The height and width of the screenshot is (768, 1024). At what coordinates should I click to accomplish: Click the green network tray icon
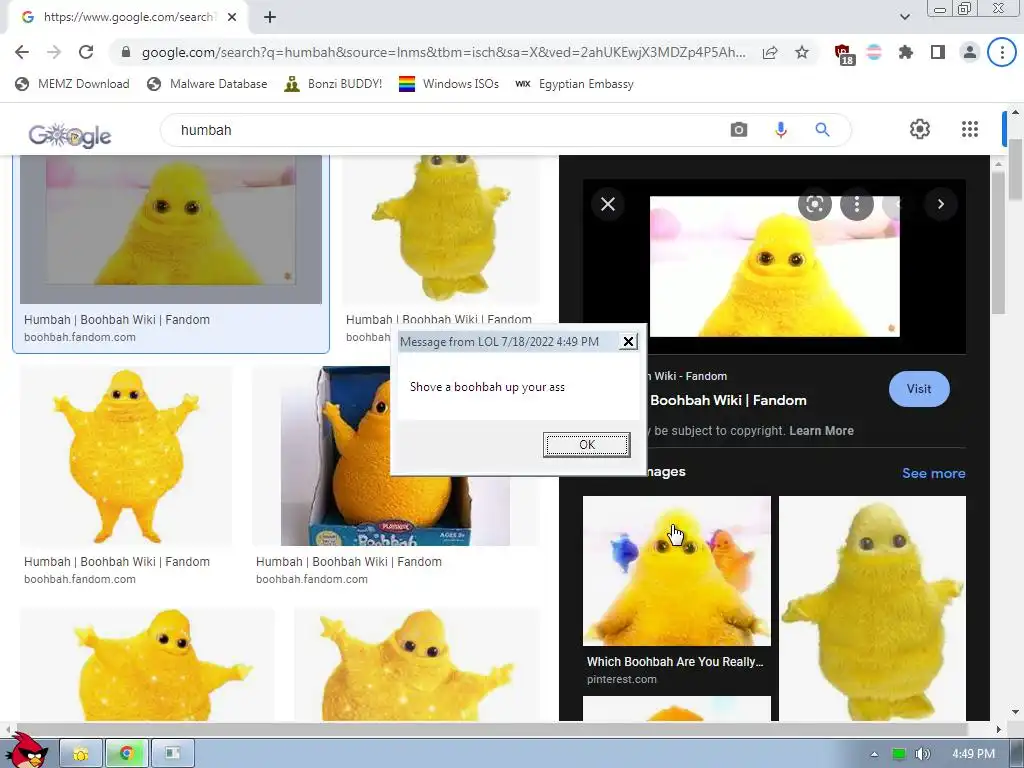tap(899, 754)
